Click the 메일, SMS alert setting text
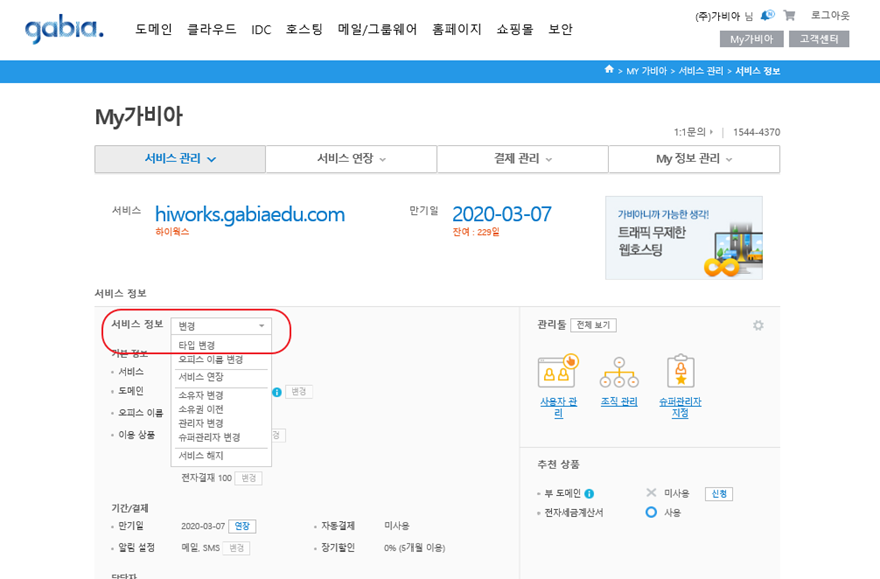Image resolution: width=880 pixels, height=579 pixels. tap(200, 548)
